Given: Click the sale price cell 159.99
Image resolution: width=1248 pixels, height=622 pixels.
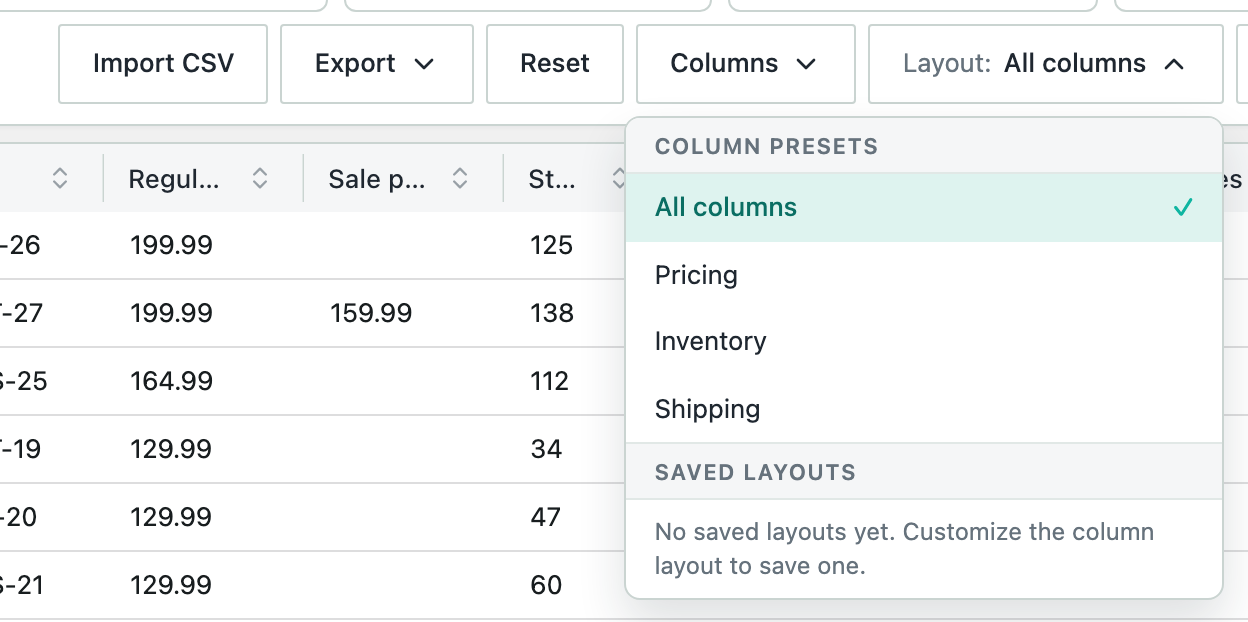Looking at the screenshot, I should (x=371, y=313).
